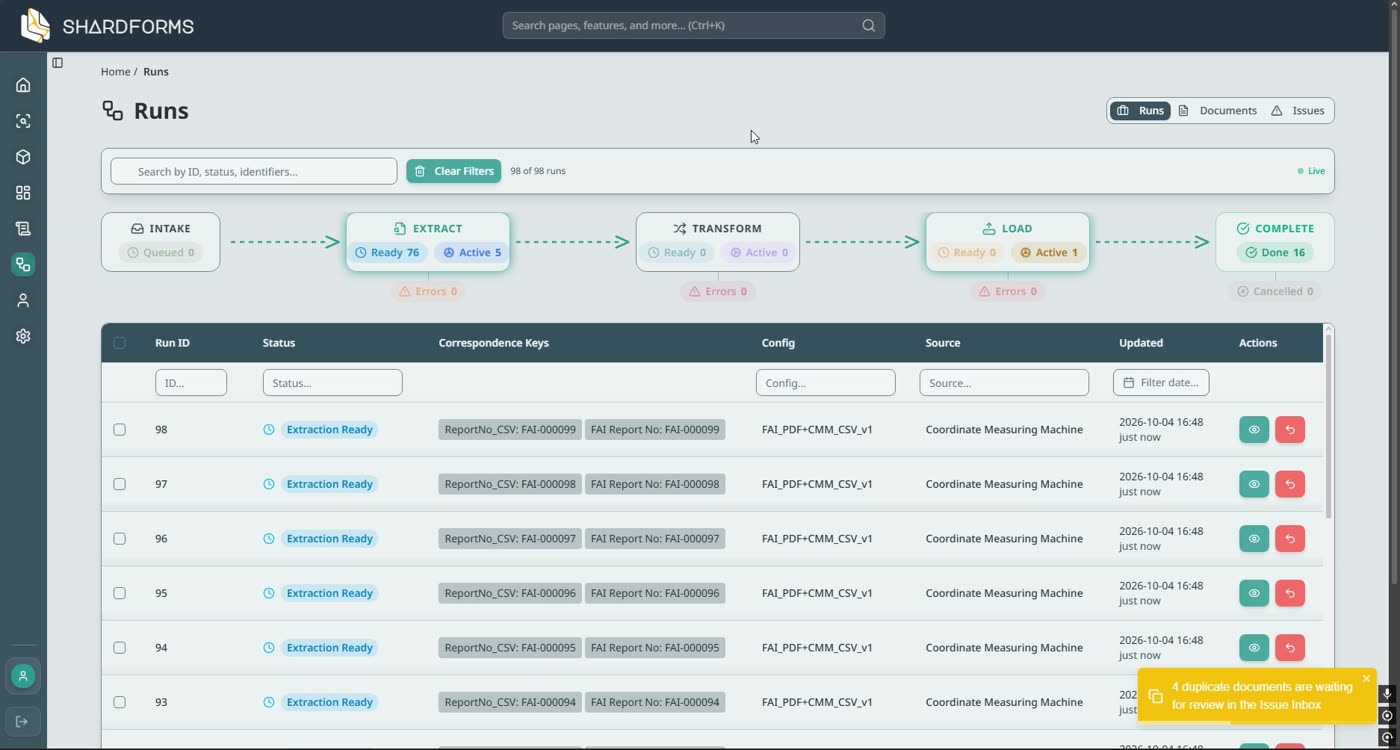View run 94 with the eye icon
The image size is (1400, 750).
1254,648
